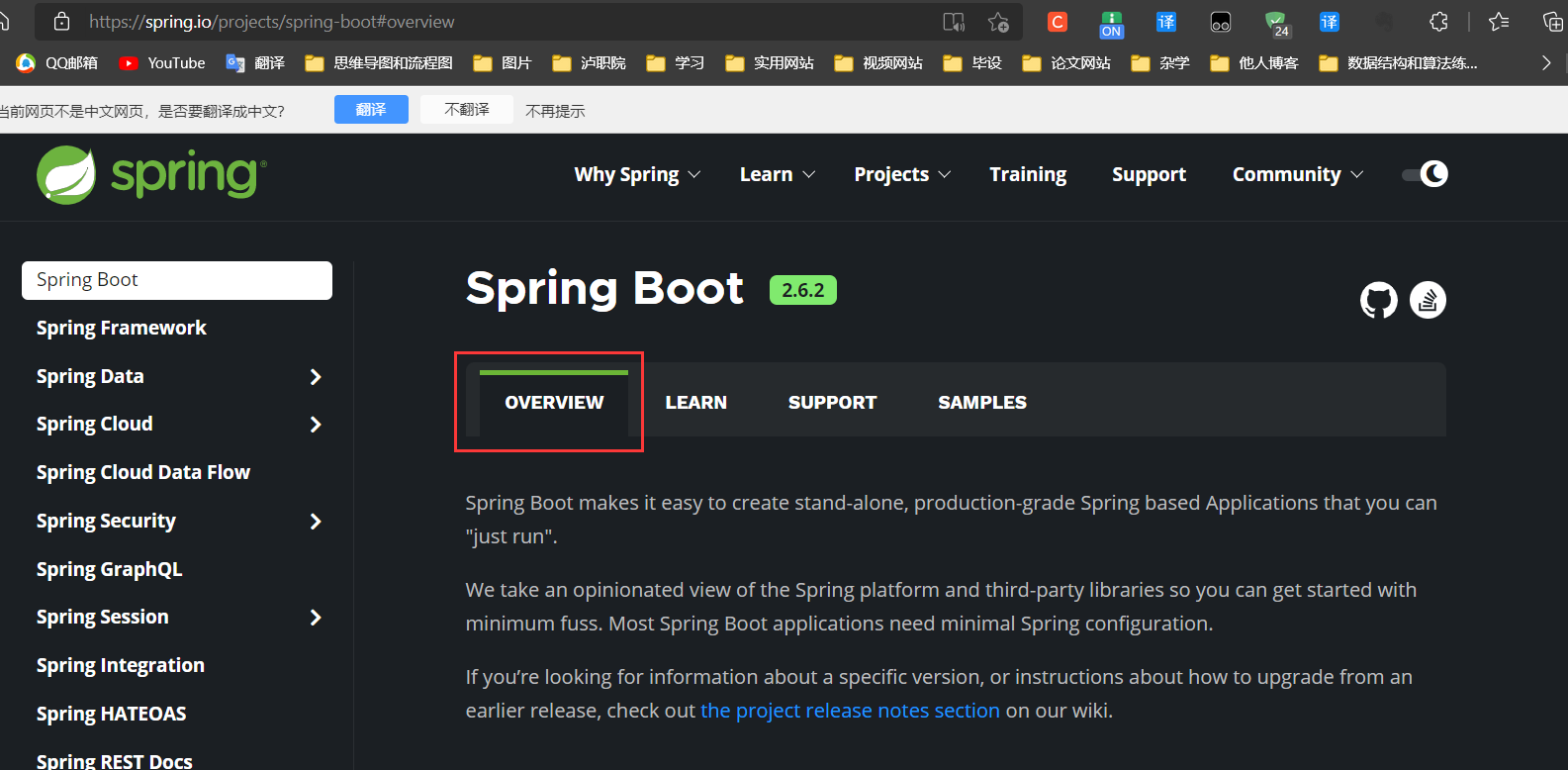
Task: Expand the Why Spring menu
Action: click(x=637, y=174)
